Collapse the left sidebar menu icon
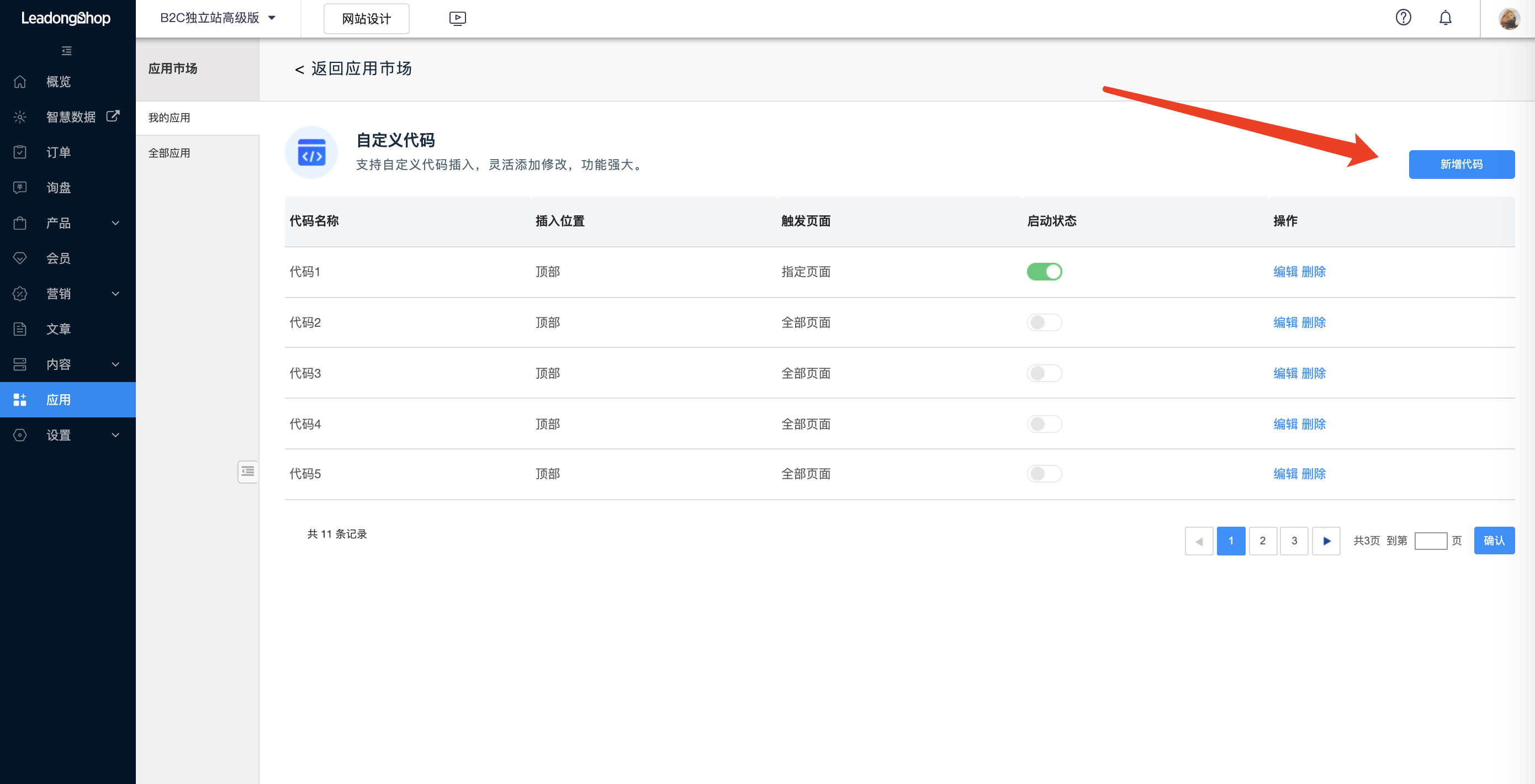Screen dimensions: 1535x784 67,51
